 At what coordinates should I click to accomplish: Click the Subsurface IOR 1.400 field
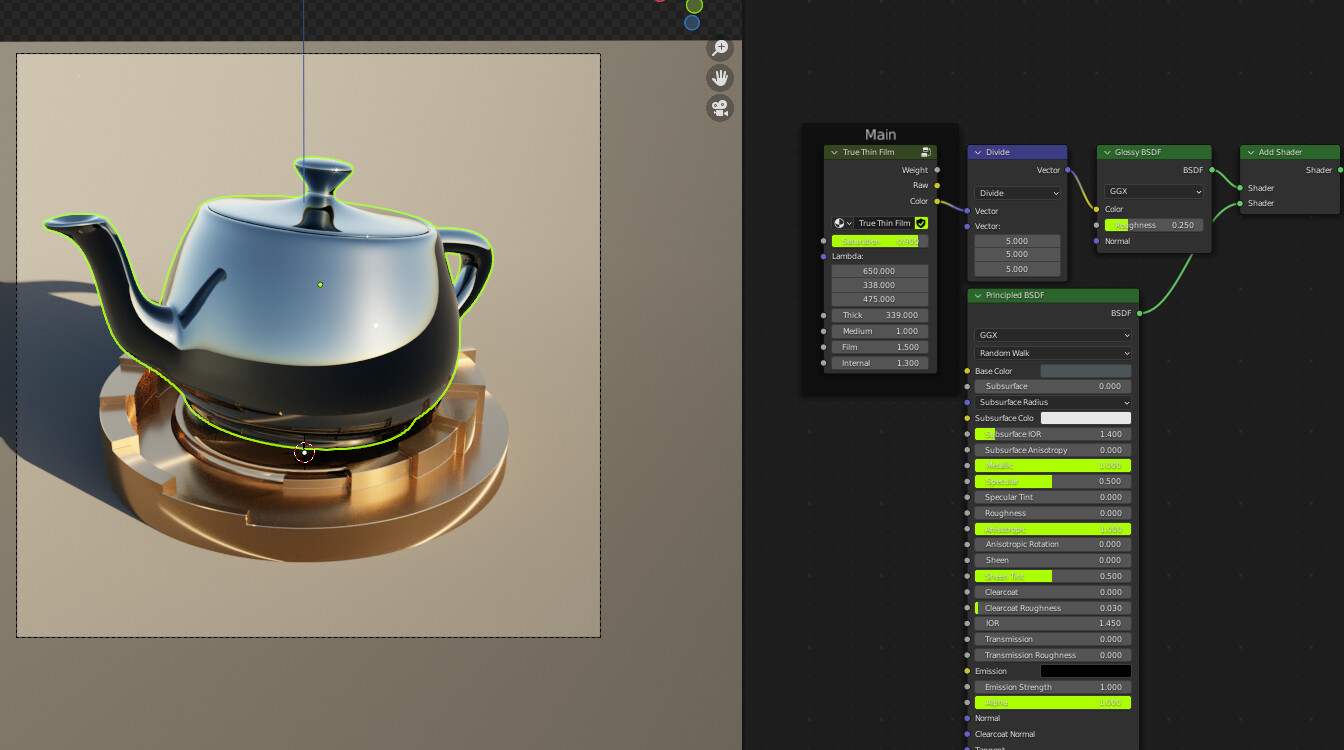[1053, 434]
